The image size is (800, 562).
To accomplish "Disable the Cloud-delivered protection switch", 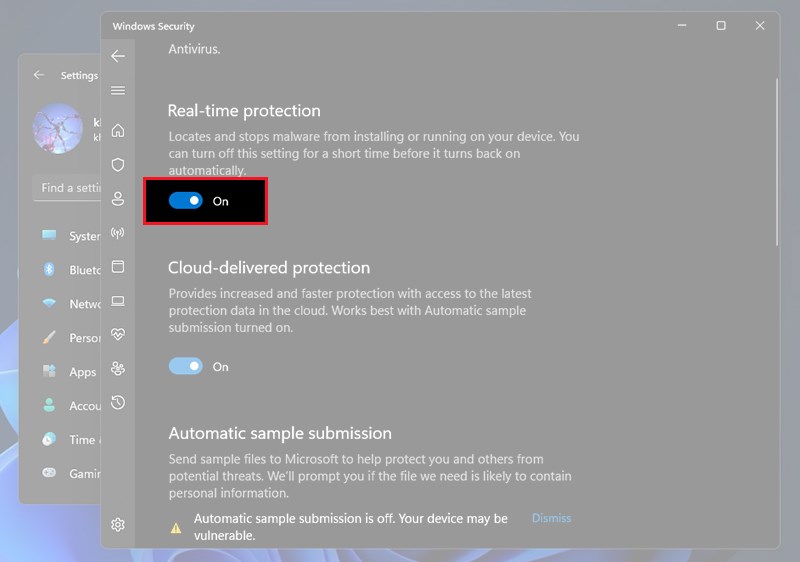I will 186,367.
